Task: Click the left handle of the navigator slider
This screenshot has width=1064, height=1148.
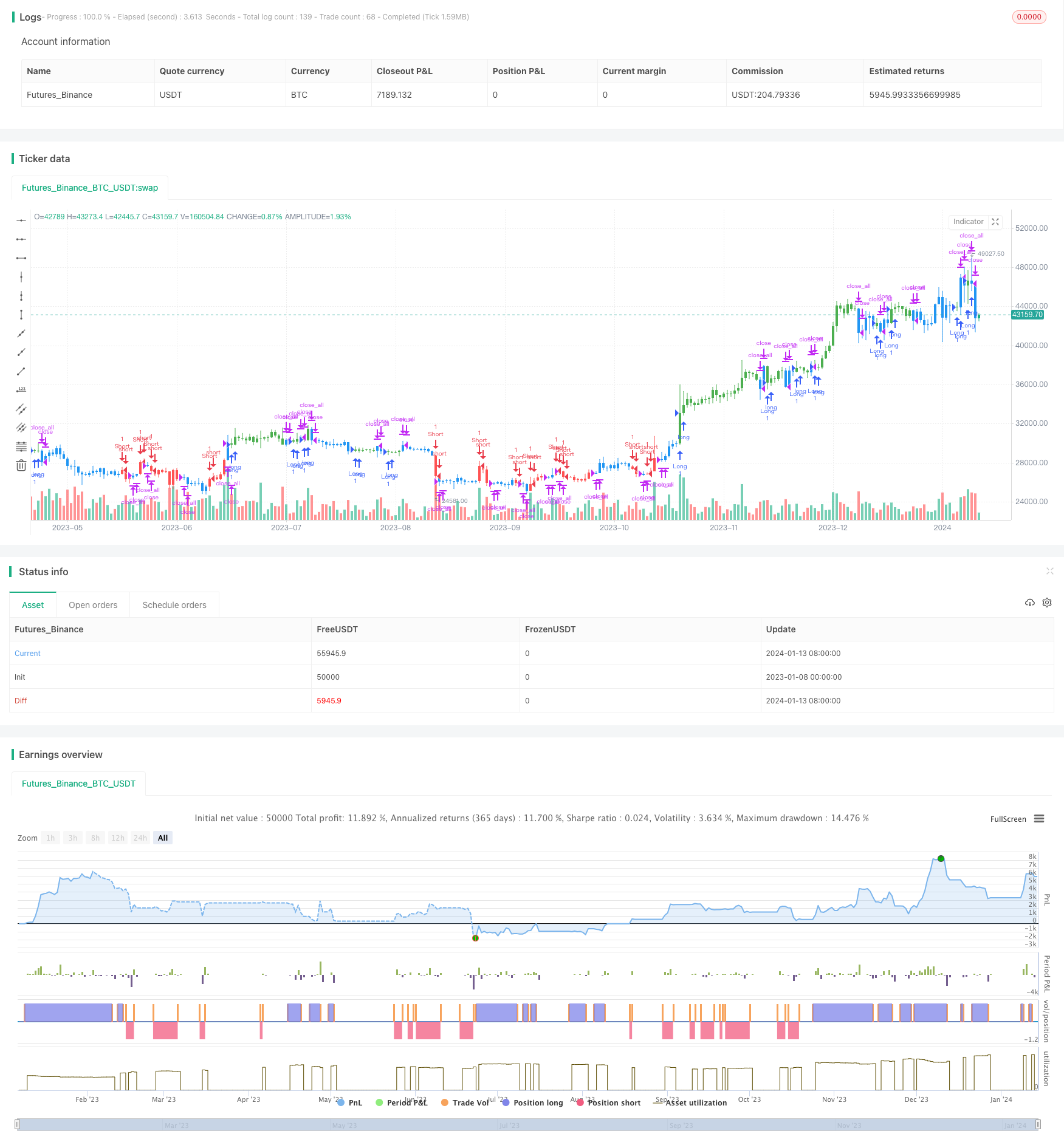Action: point(18,1124)
